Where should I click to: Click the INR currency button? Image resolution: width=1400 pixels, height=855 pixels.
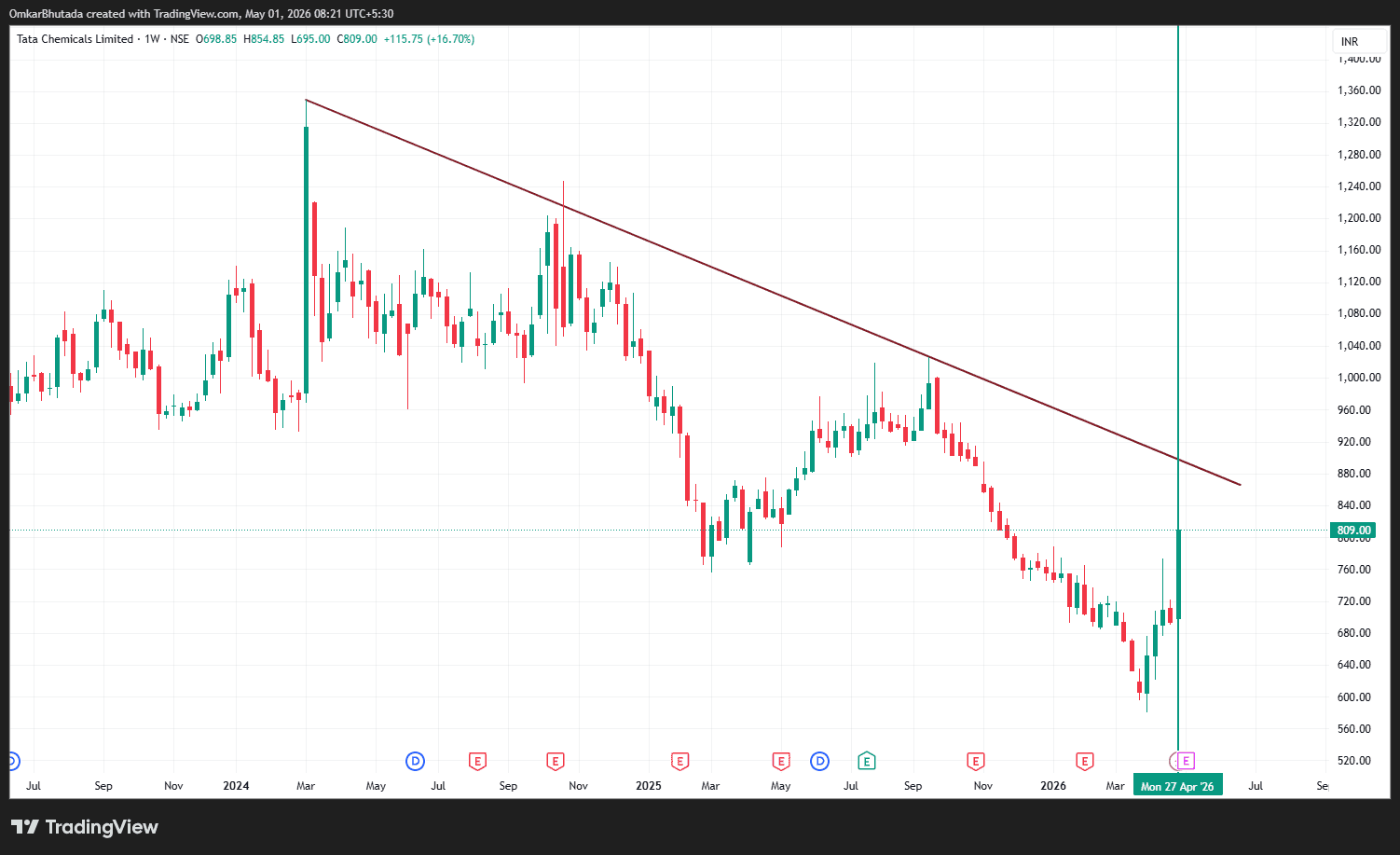point(1350,42)
